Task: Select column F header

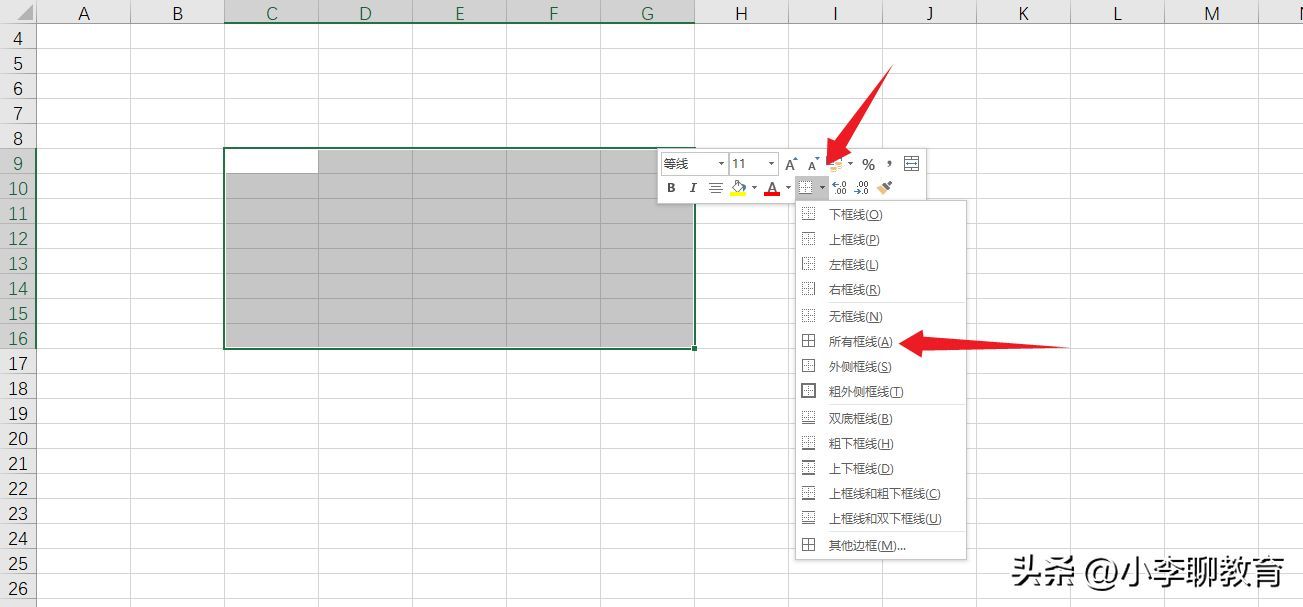Action: click(x=553, y=13)
